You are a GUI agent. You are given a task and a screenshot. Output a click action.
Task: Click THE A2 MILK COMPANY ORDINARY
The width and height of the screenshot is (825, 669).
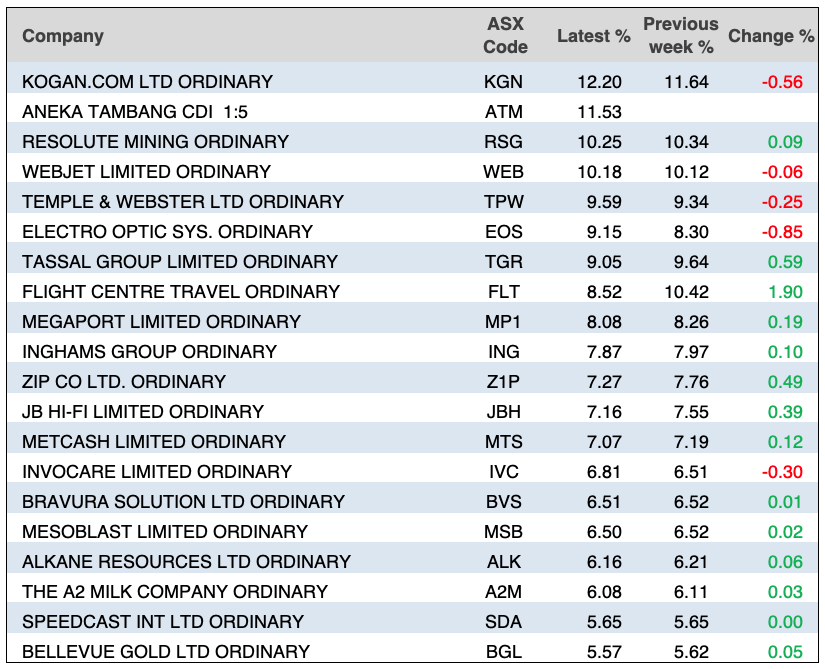point(175,592)
